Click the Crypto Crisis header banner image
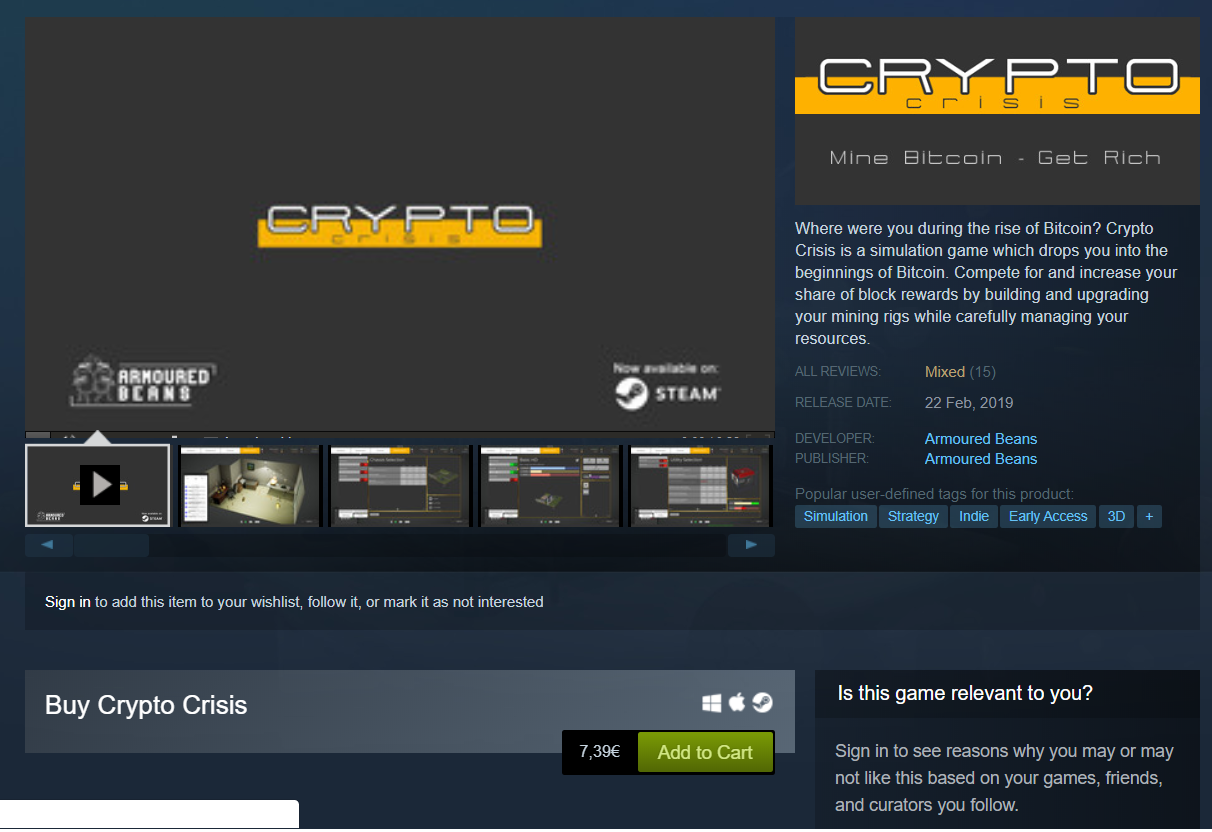1212x832 pixels. pyautogui.click(x=997, y=111)
